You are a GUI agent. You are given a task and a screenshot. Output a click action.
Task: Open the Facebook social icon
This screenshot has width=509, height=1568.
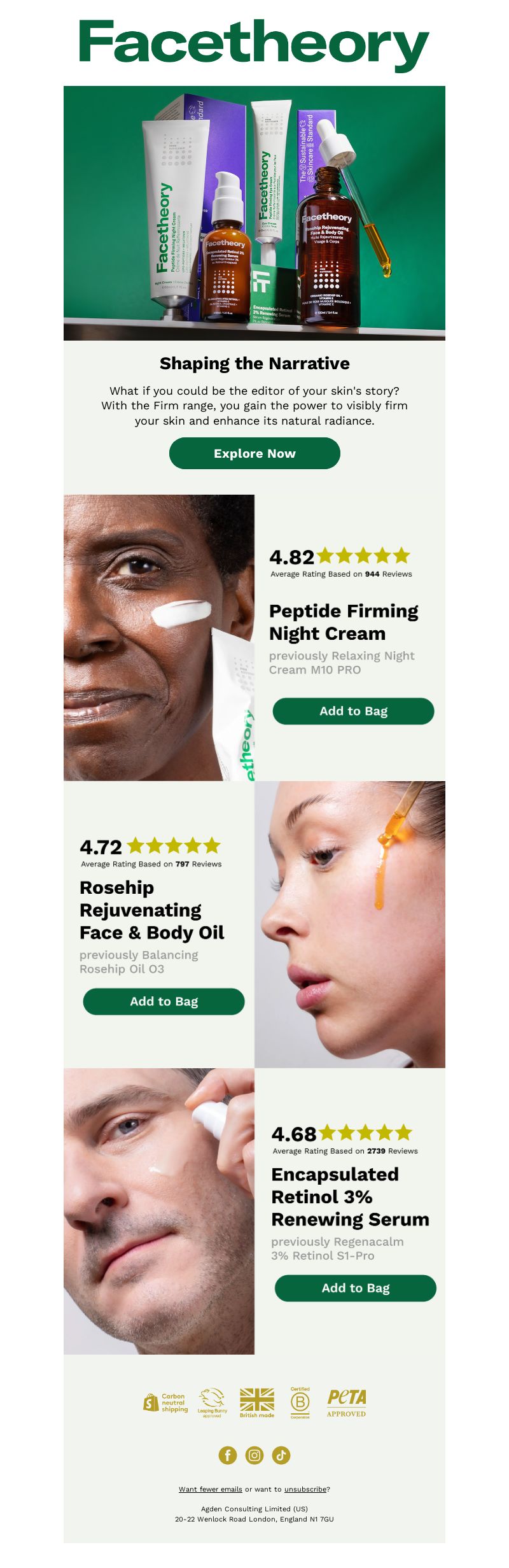(228, 1455)
